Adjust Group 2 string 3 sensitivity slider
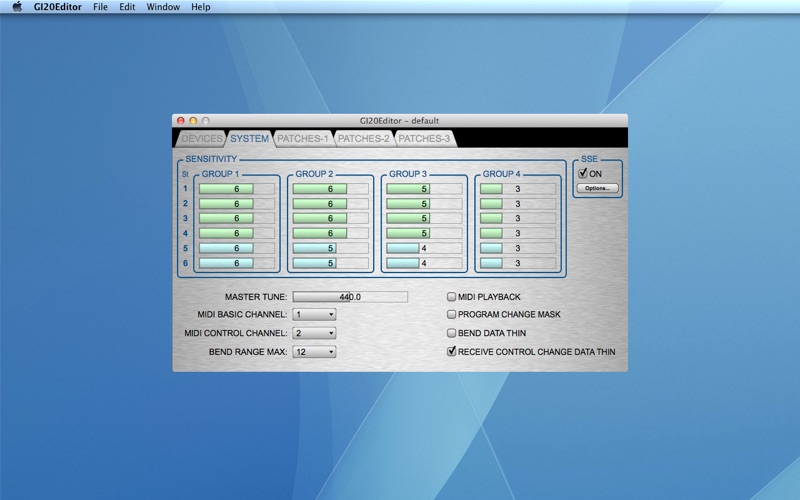 (330, 218)
